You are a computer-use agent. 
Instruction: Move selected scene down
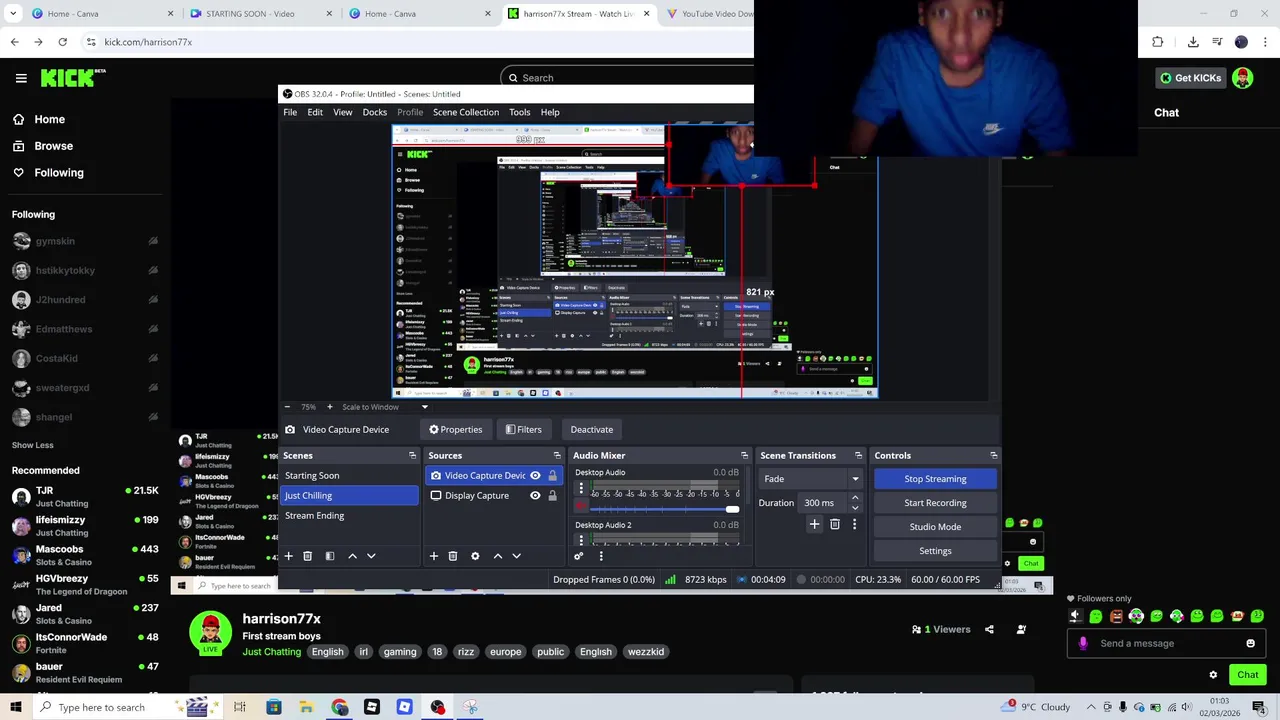(x=371, y=556)
